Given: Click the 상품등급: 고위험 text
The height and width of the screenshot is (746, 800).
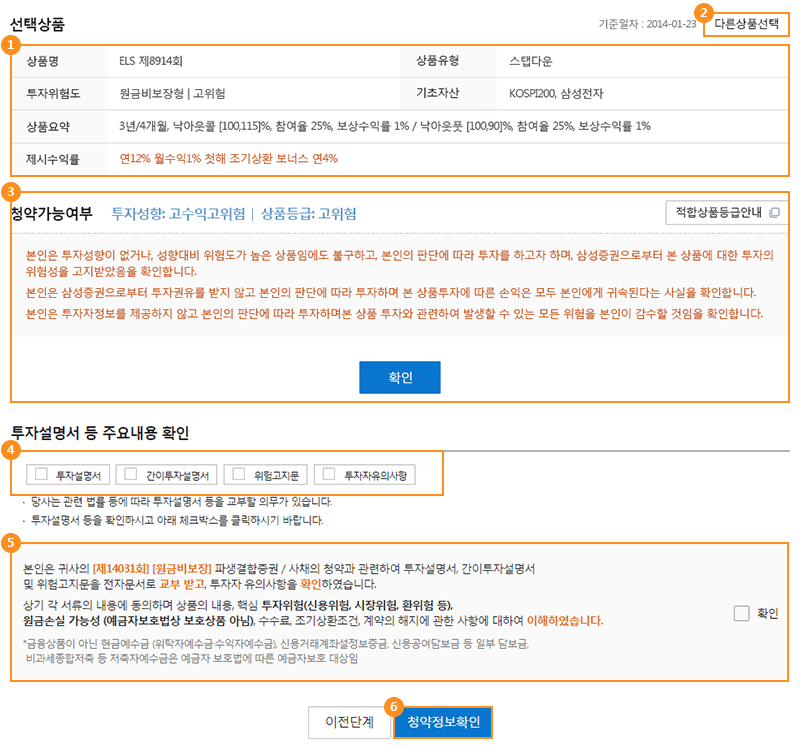Looking at the screenshot, I should tap(309, 213).
